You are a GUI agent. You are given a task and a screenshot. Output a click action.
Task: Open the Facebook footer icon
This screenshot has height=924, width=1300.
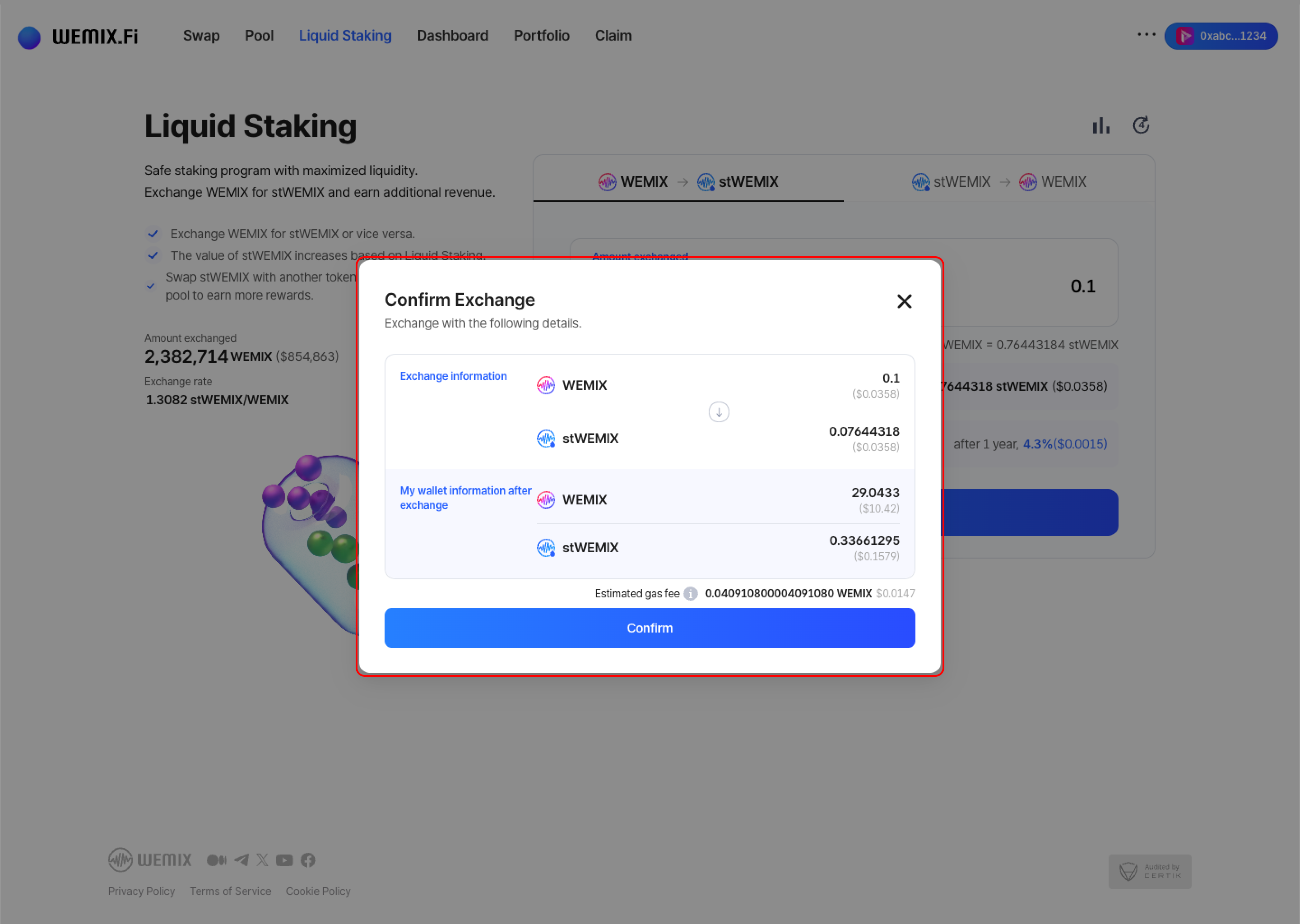pos(308,859)
